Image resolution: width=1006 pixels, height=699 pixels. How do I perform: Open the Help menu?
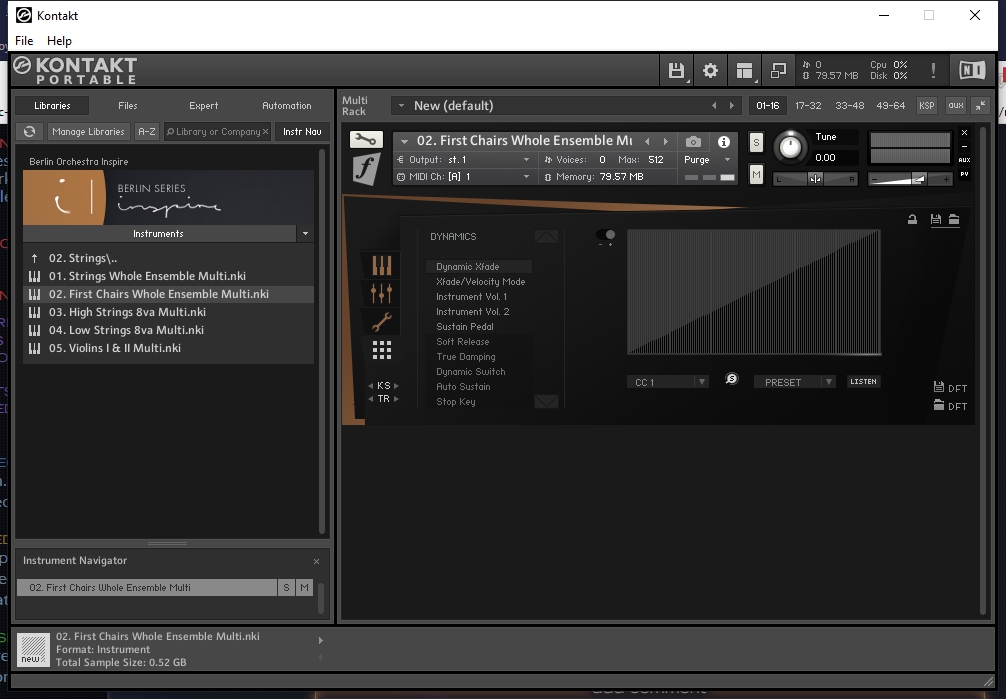coord(59,40)
